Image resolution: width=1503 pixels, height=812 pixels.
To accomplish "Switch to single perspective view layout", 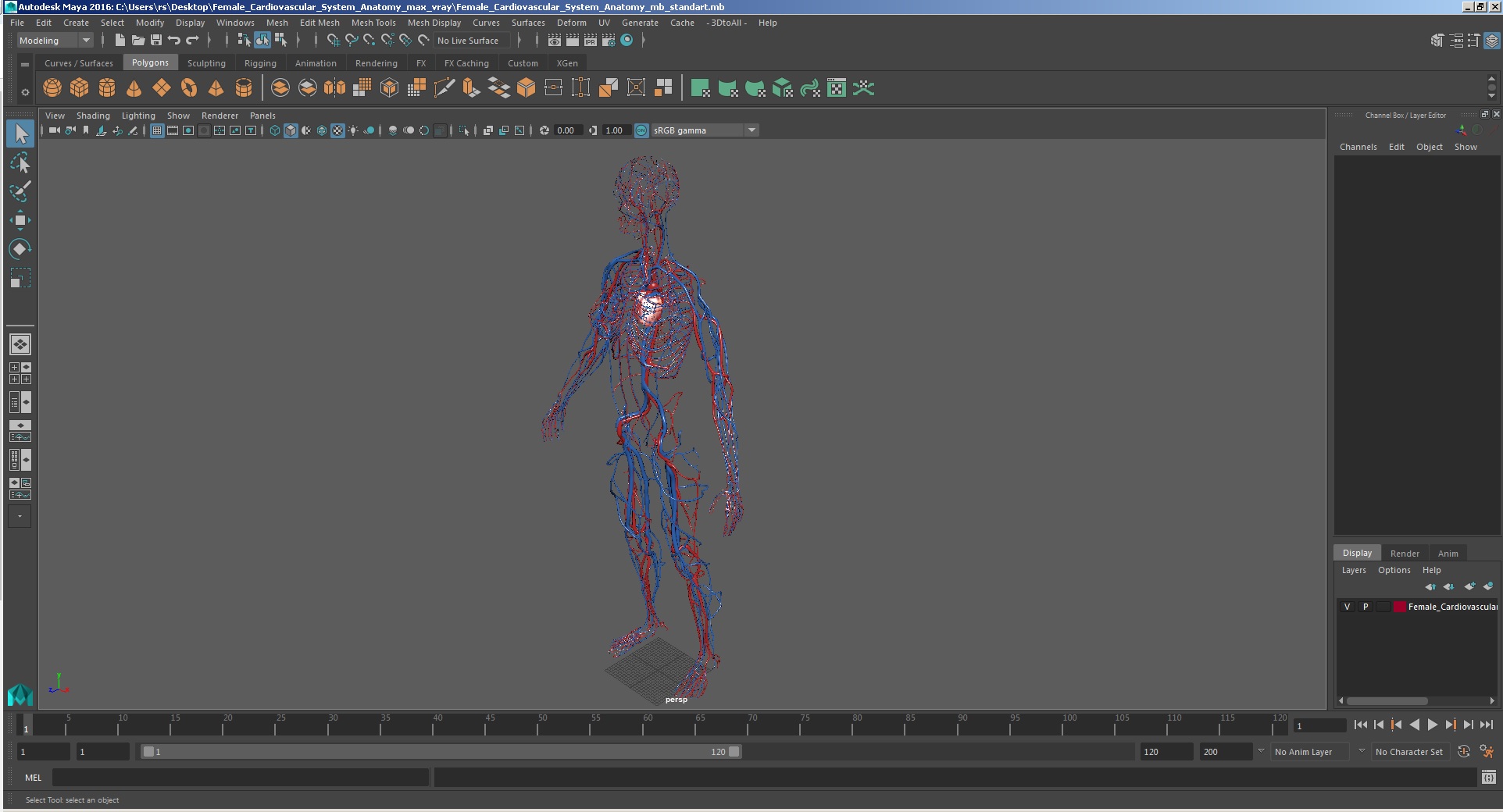I will pos(20,344).
